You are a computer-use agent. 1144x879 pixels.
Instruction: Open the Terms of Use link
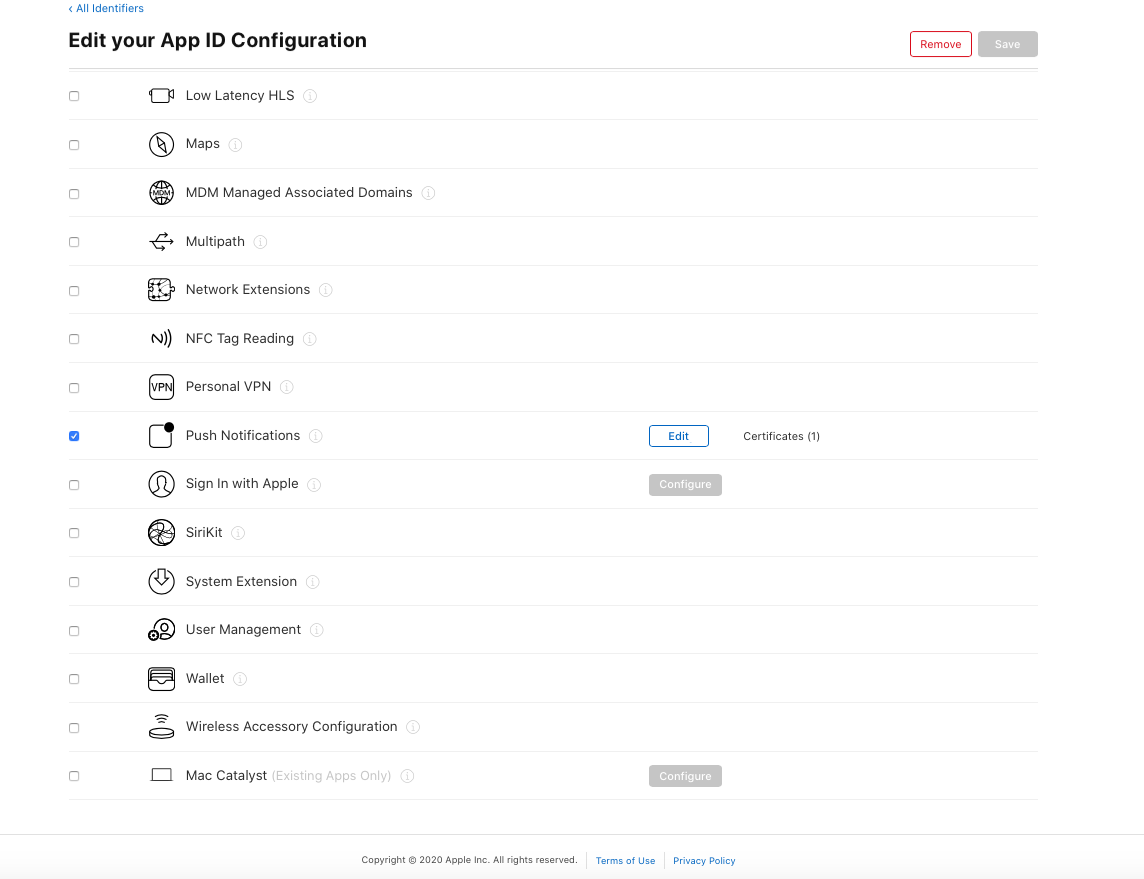point(625,860)
